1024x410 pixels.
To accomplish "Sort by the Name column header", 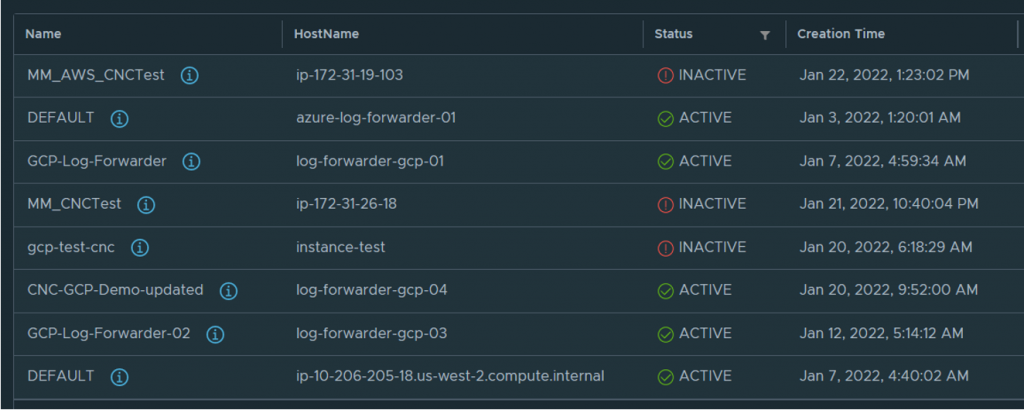I will (x=43, y=34).
